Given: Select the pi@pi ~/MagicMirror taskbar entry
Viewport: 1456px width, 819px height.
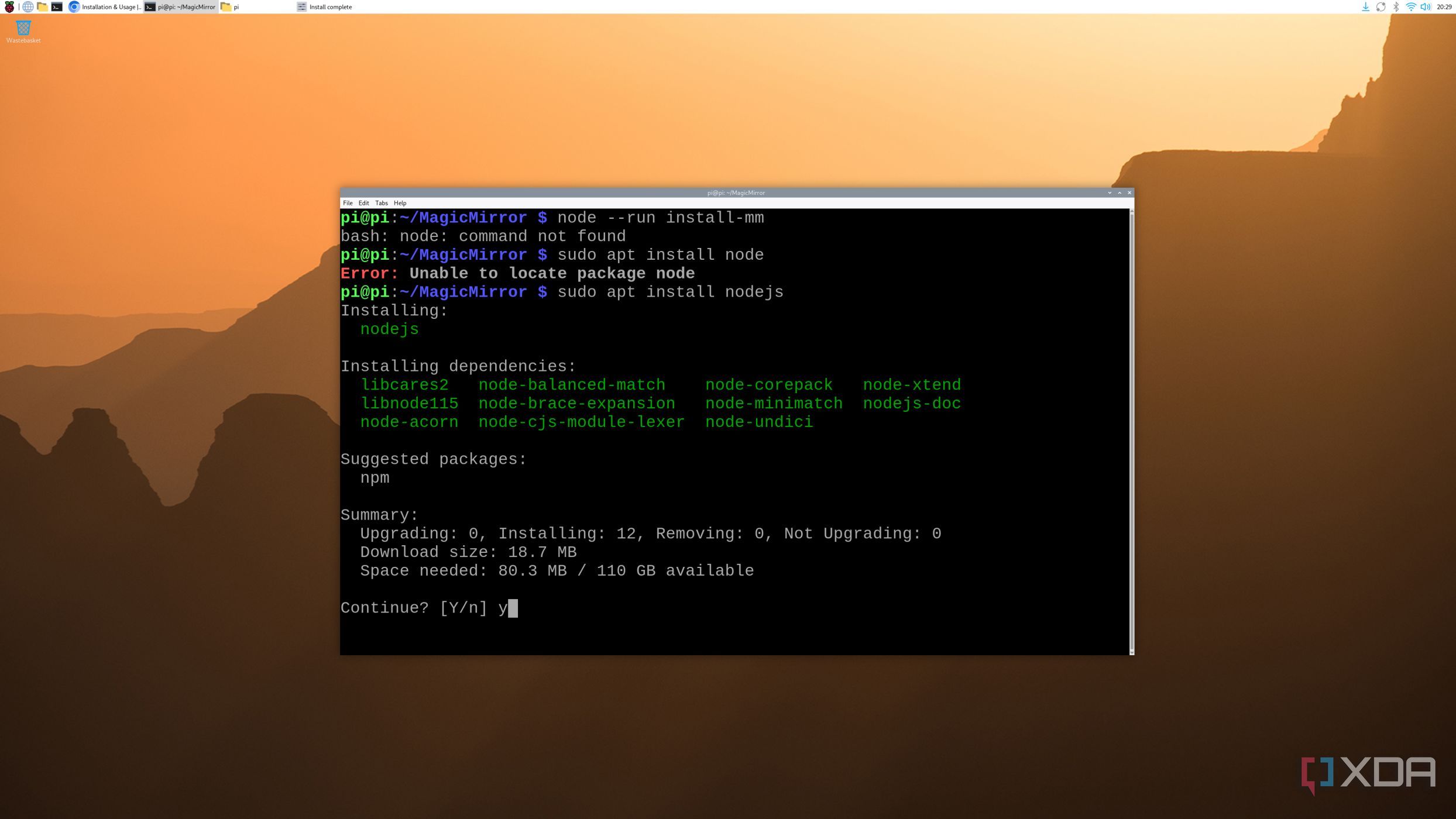Looking at the screenshot, I should coord(181,7).
